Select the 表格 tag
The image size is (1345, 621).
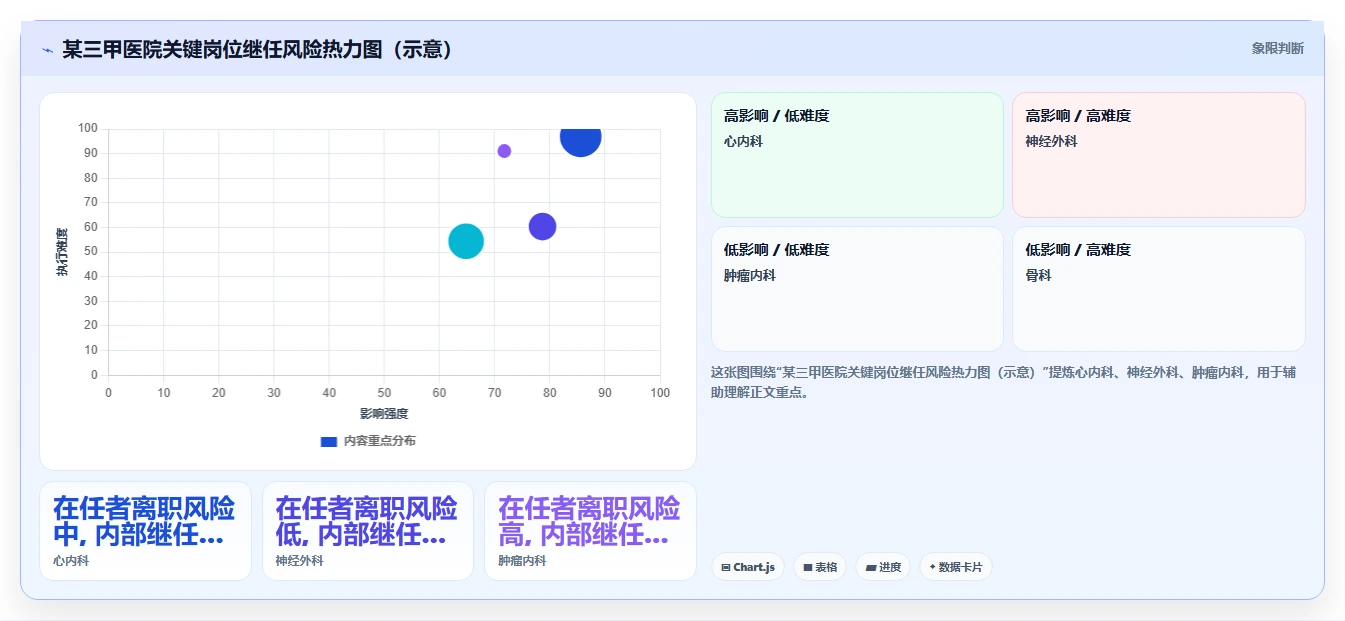[x=820, y=567]
